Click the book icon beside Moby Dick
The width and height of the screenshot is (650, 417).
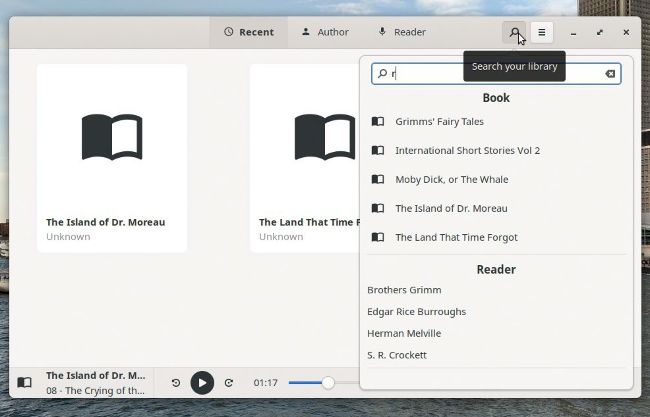[378, 180]
